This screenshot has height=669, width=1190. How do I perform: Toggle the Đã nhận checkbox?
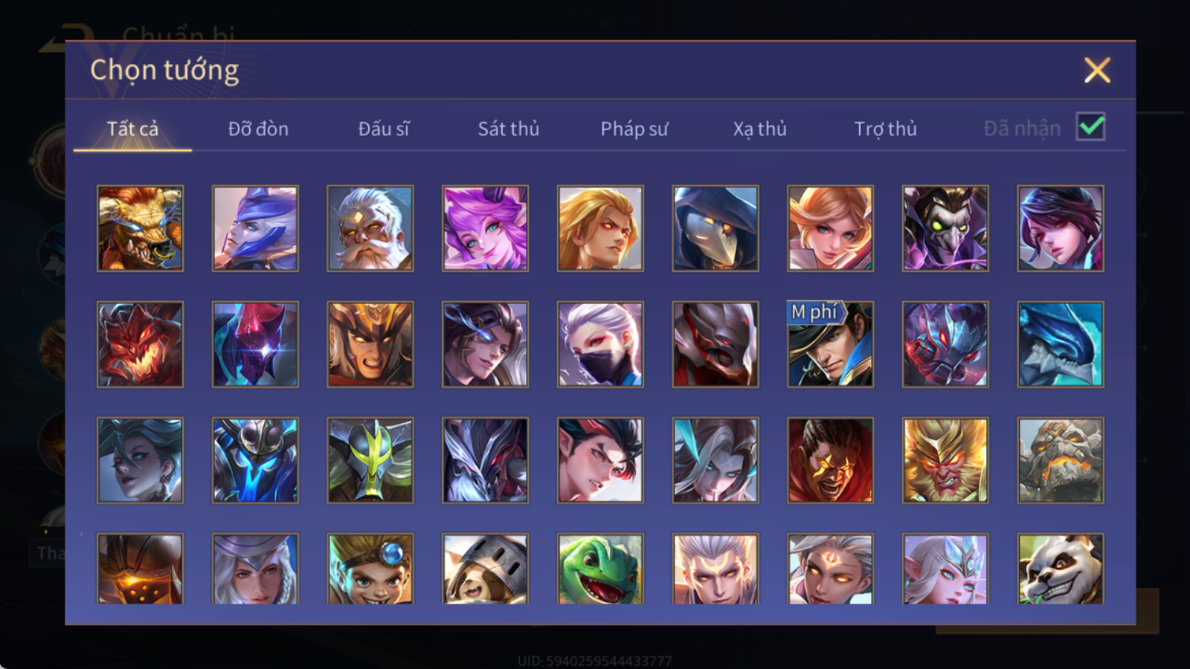(x=1091, y=127)
